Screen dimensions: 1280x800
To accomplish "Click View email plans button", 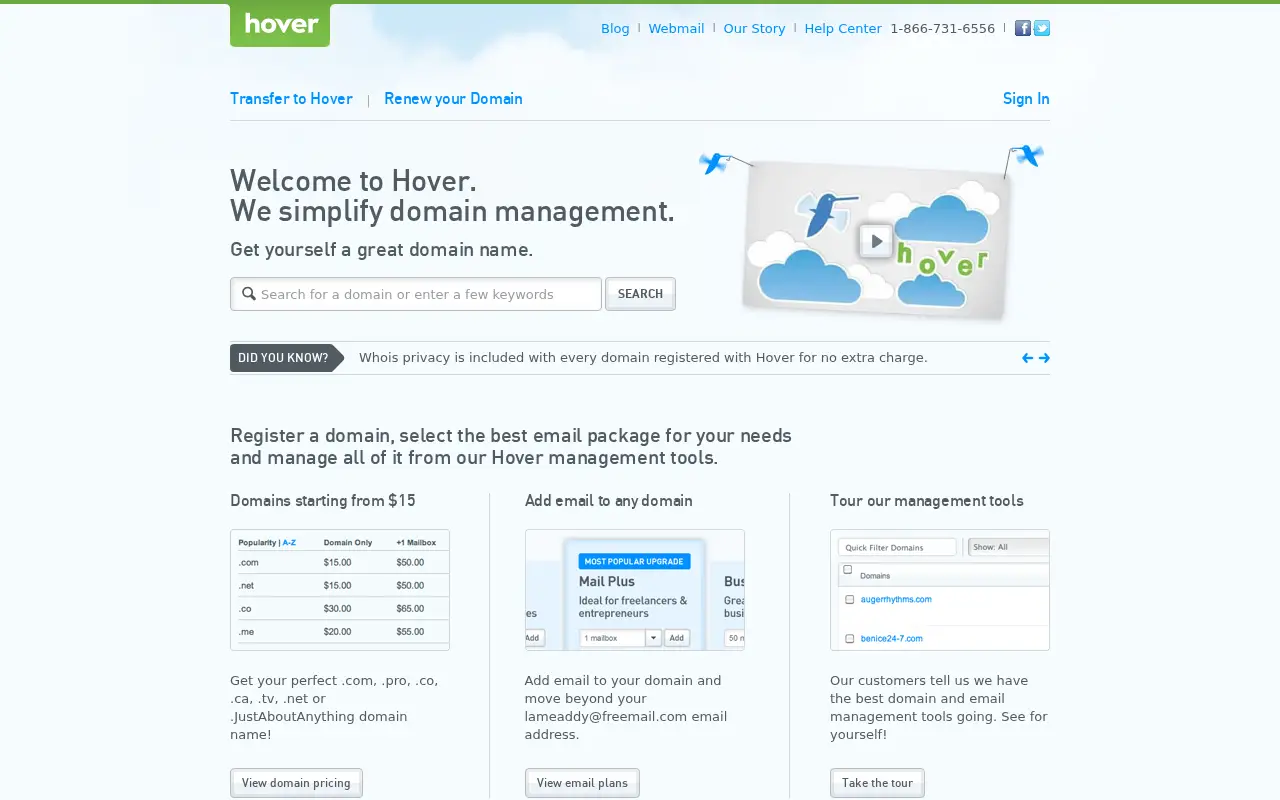I will (582, 783).
